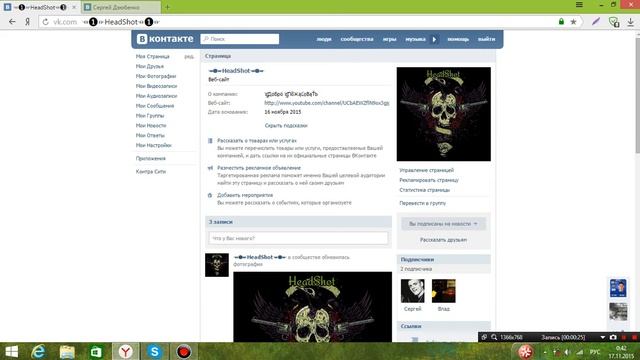640x360 pixels.
Task: Switch to Yandex Browser taskbar icon
Action: tap(126, 351)
